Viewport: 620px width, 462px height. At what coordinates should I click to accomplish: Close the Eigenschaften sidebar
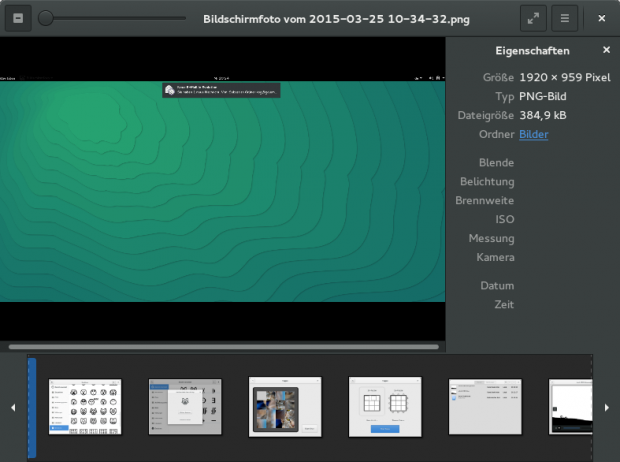click(606, 50)
